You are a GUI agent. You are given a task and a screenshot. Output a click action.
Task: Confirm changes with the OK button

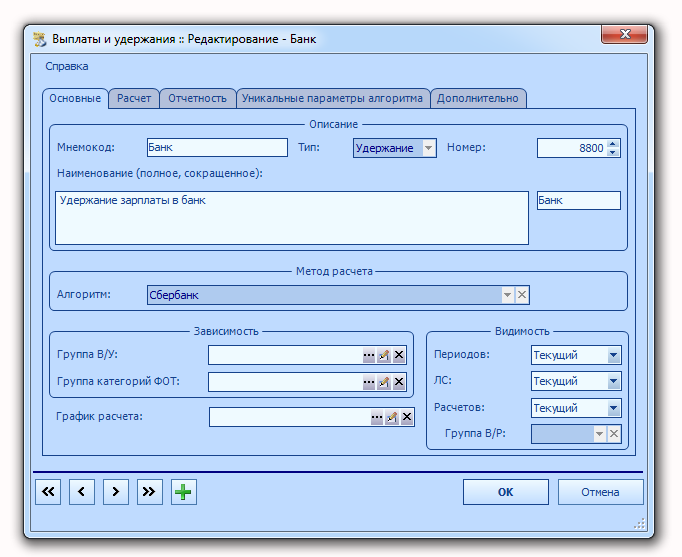coord(505,492)
